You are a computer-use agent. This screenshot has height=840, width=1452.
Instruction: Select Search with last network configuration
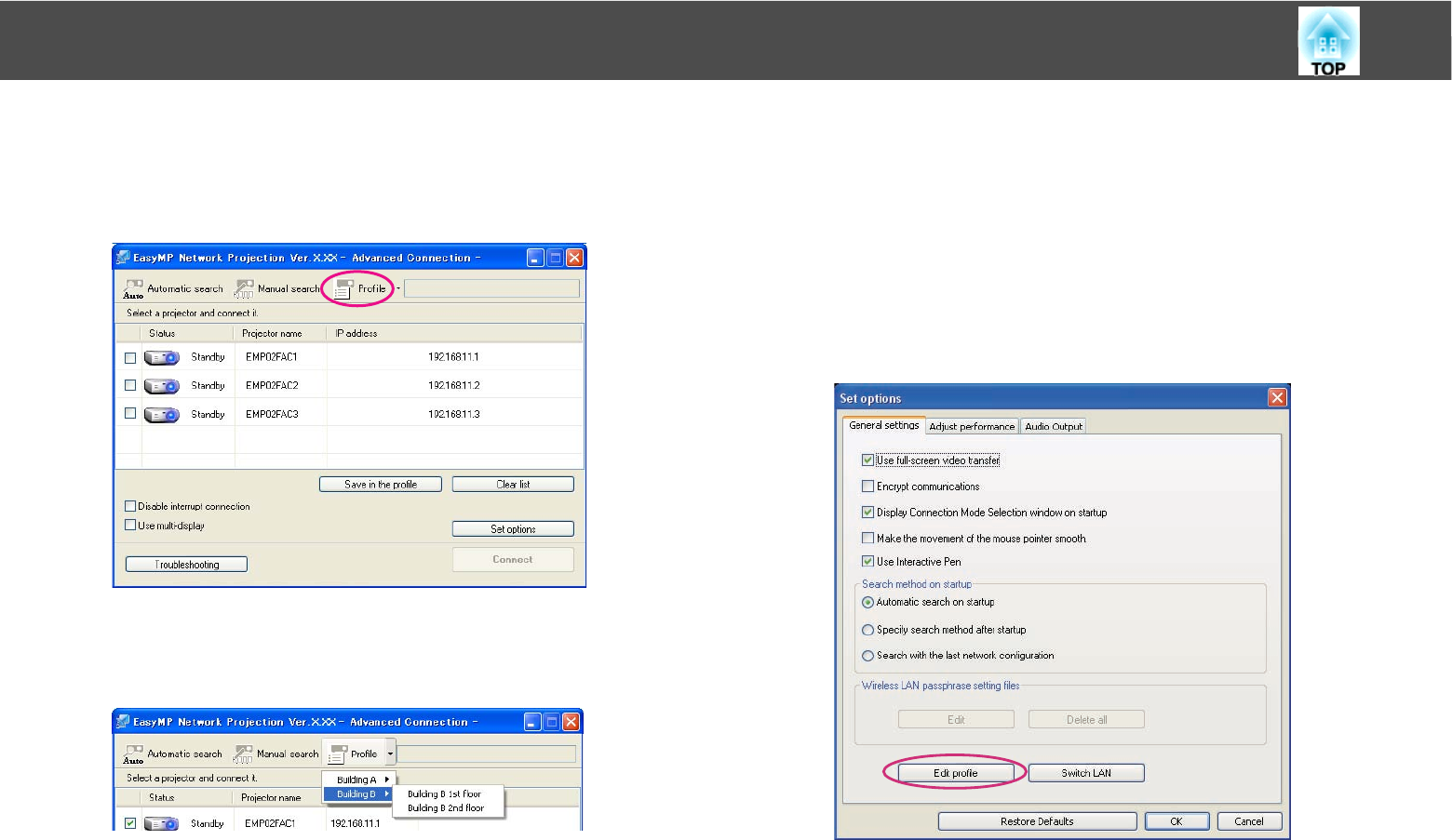[867, 656]
